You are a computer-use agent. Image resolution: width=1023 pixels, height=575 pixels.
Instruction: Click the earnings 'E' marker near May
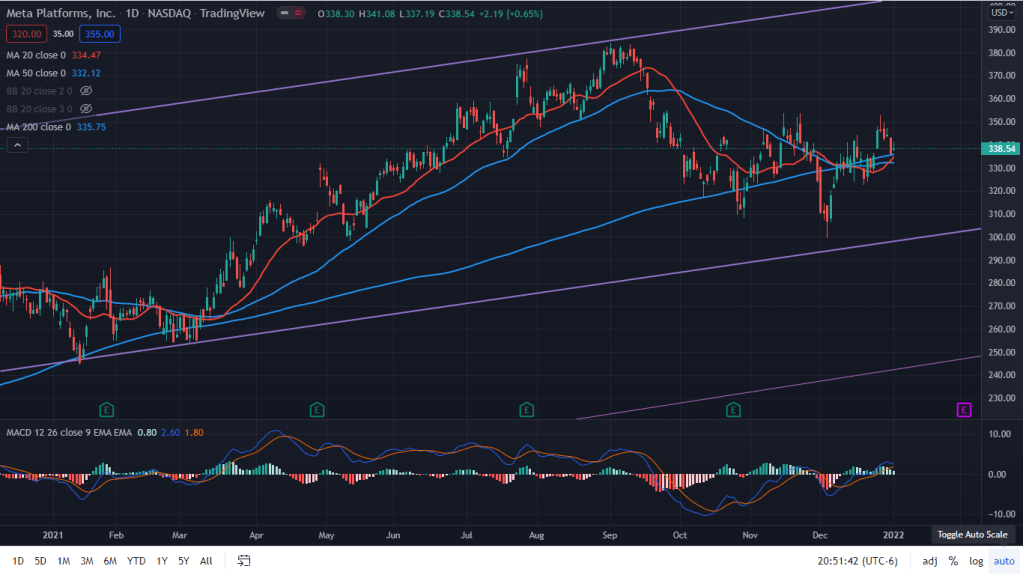click(x=317, y=409)
